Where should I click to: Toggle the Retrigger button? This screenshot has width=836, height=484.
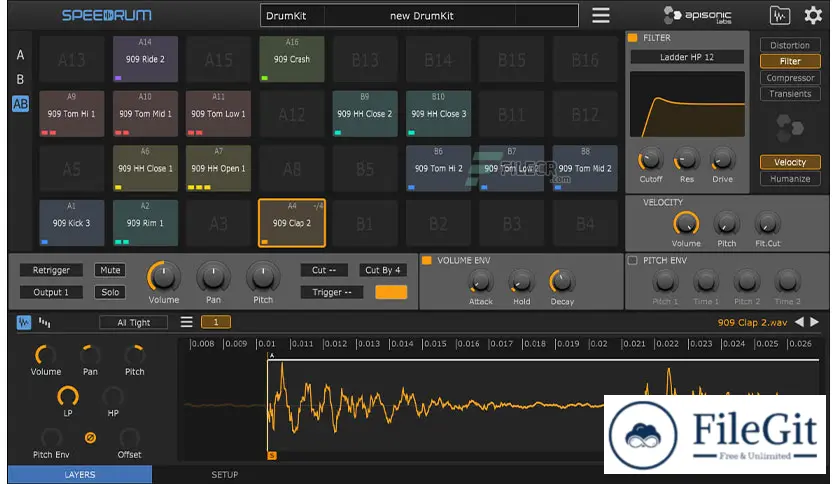coord(51,270)
